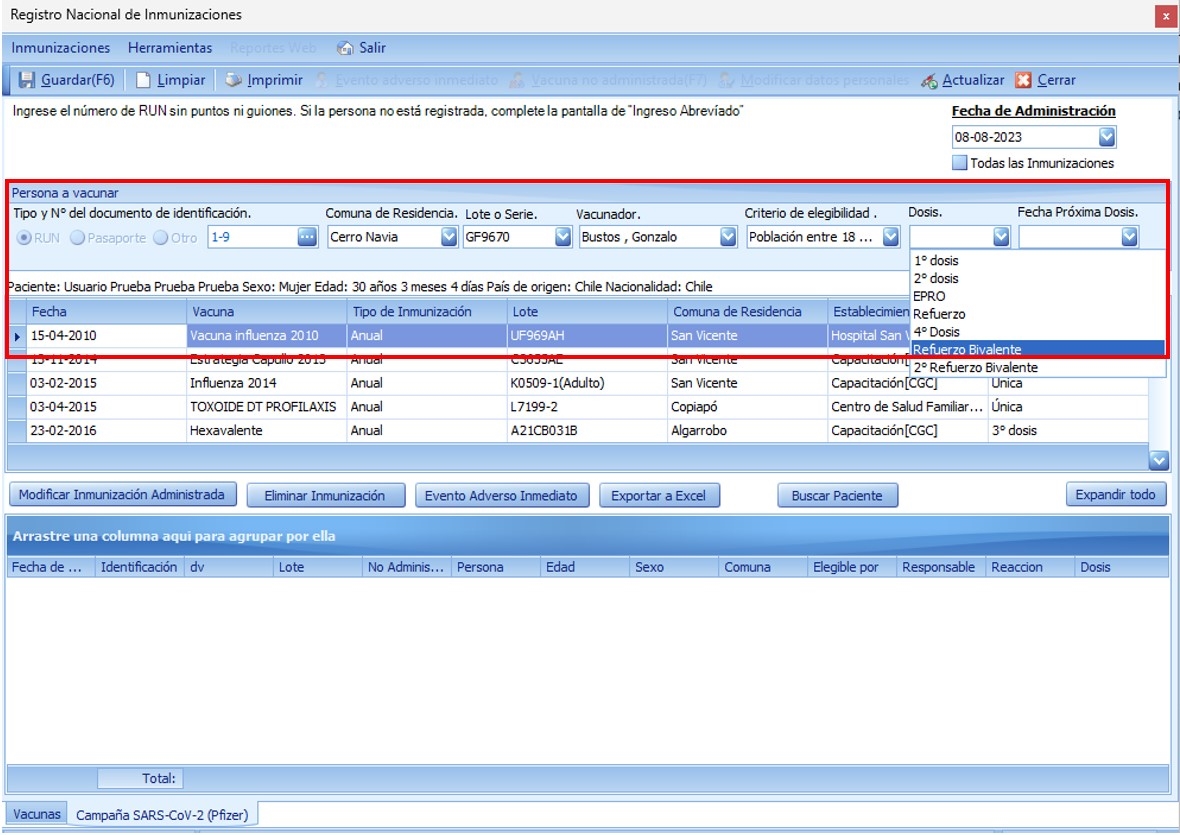Sort by the Tipo de Inmunización header

coord(427,311)
